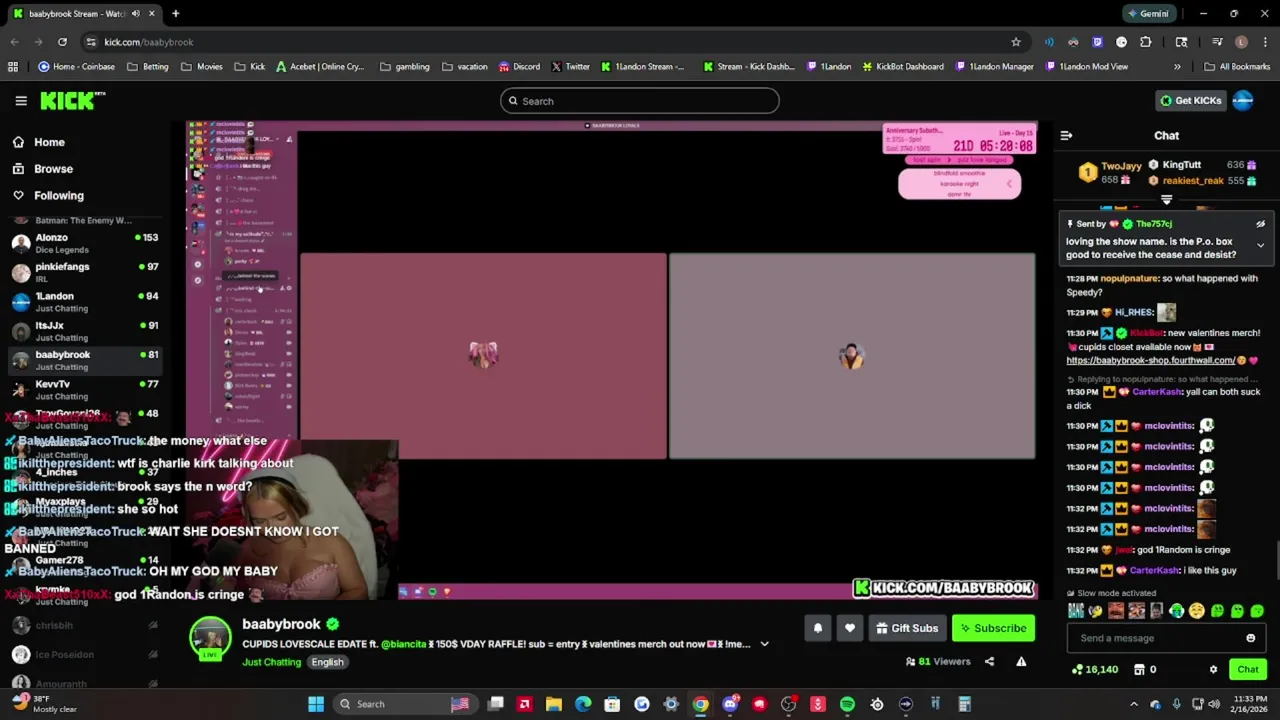
Task: Open KevvTv channel in sidebar
Action: 85,389
